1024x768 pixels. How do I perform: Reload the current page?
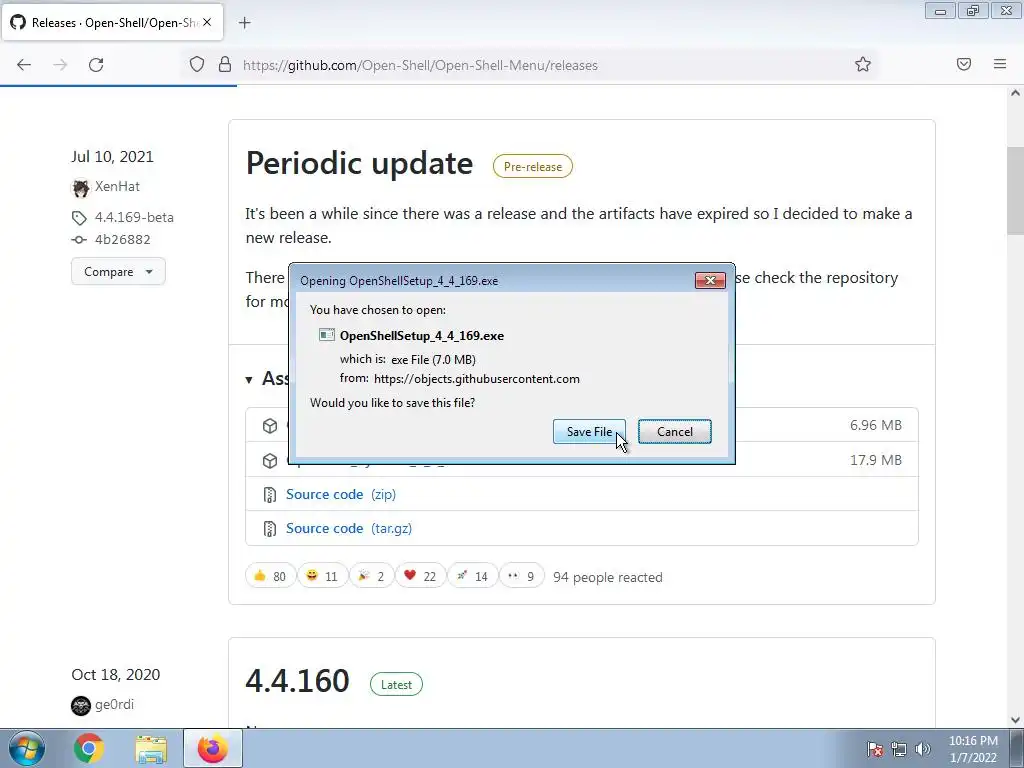[x=96, y=64]
